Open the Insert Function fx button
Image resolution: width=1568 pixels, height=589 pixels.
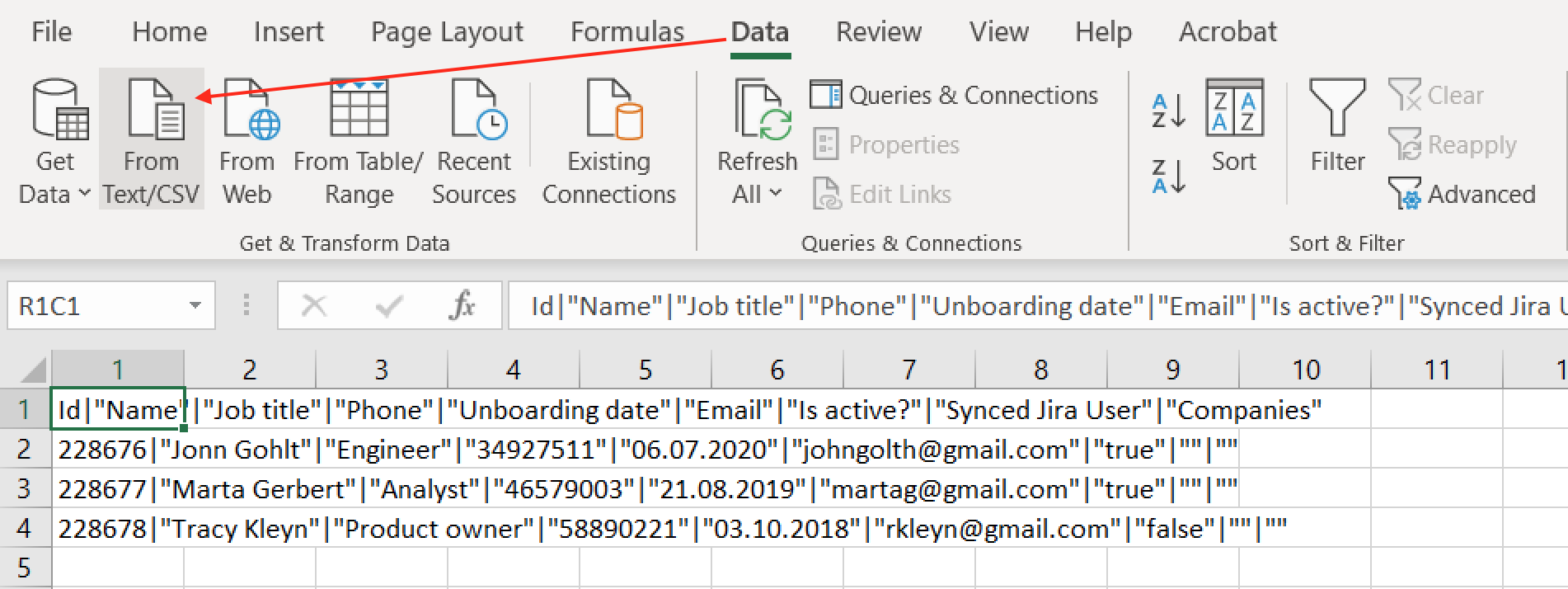click(462, 306)
